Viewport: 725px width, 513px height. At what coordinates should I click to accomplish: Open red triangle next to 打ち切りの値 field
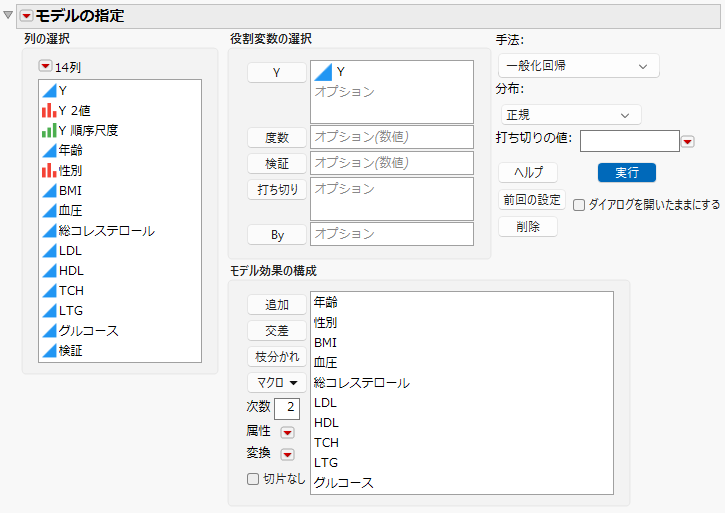point(688,142)
